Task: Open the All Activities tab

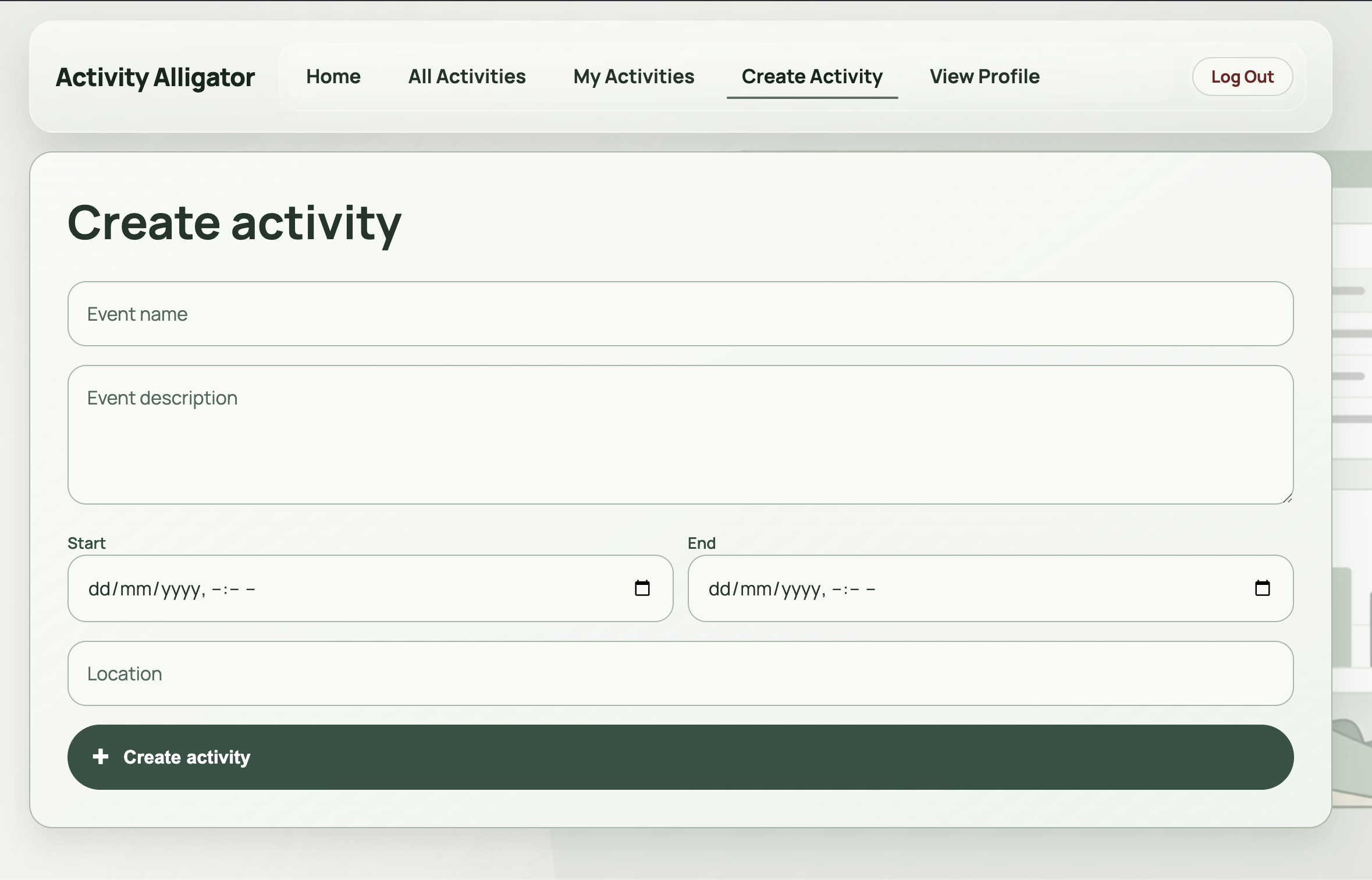Action: 467,76
